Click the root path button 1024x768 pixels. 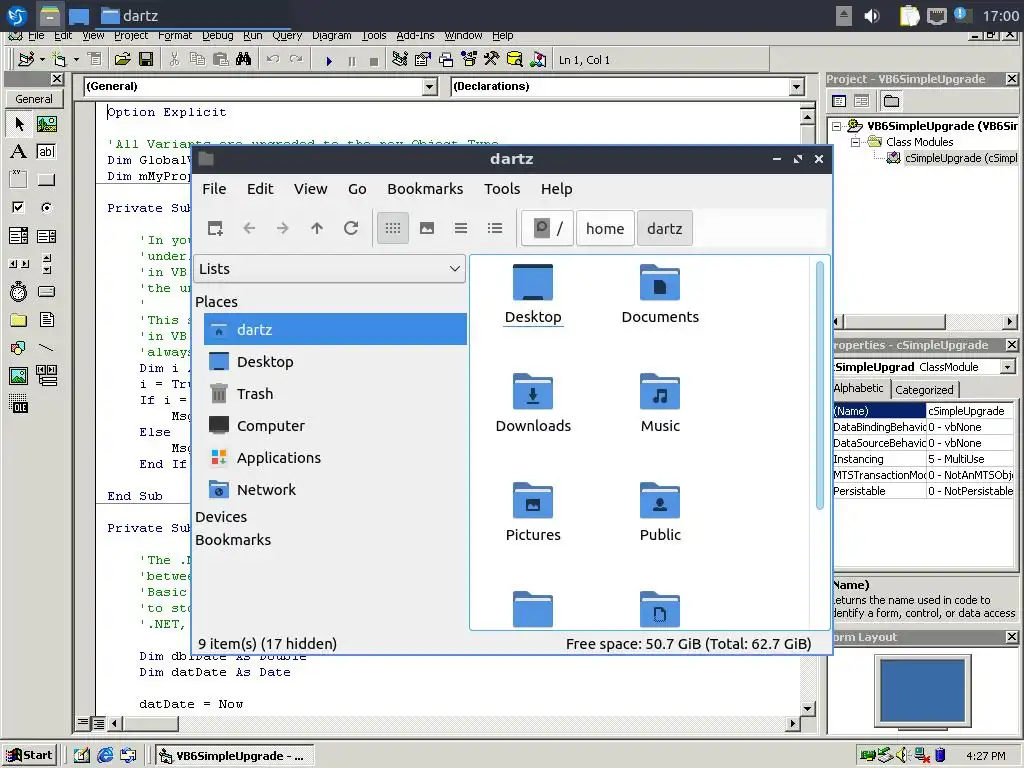click(548, 229)
